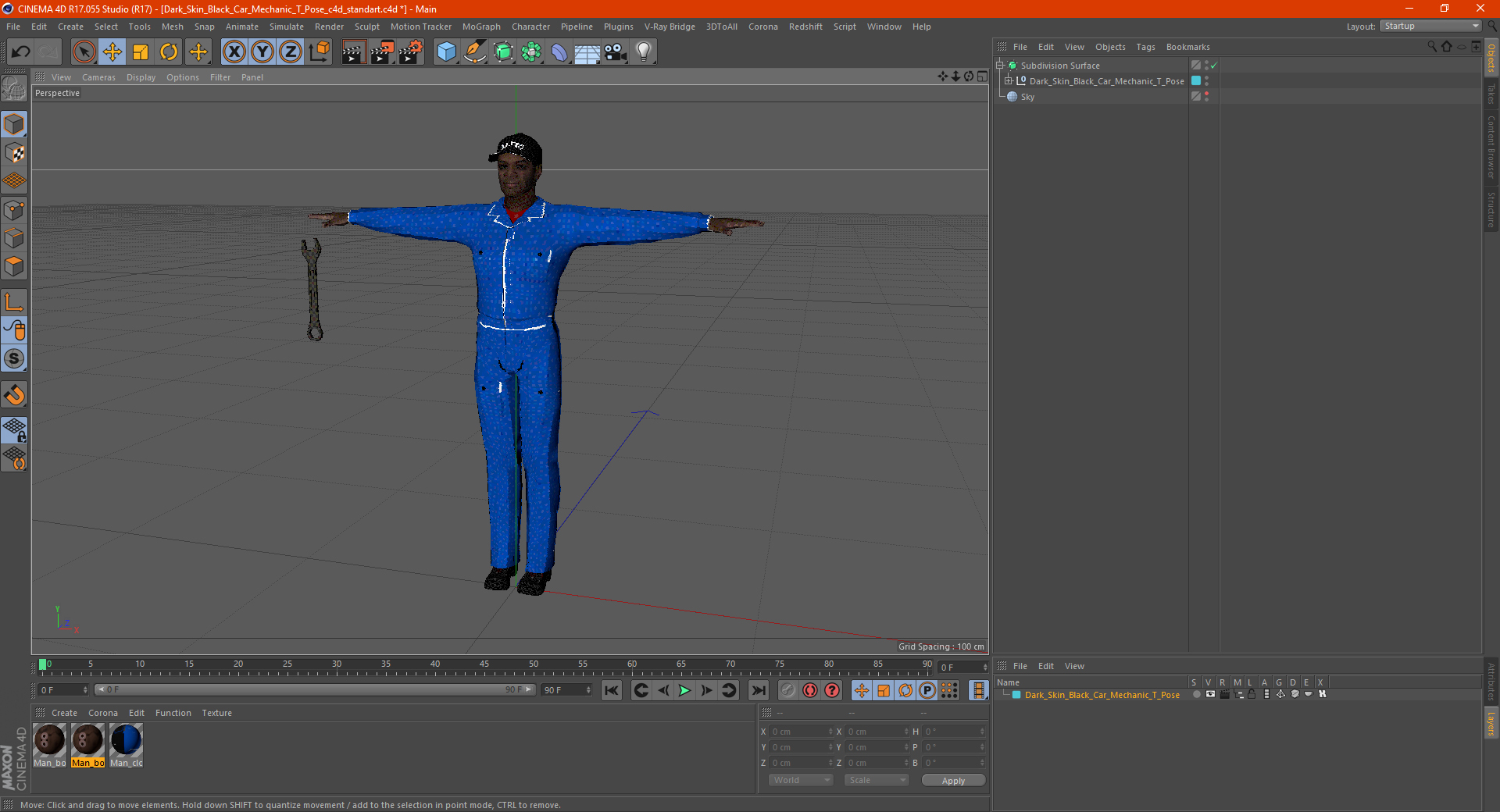This screenshot has height=812, width=1500.
Task: Select Edges mode in left sidebar
Action: coord(14,238)
